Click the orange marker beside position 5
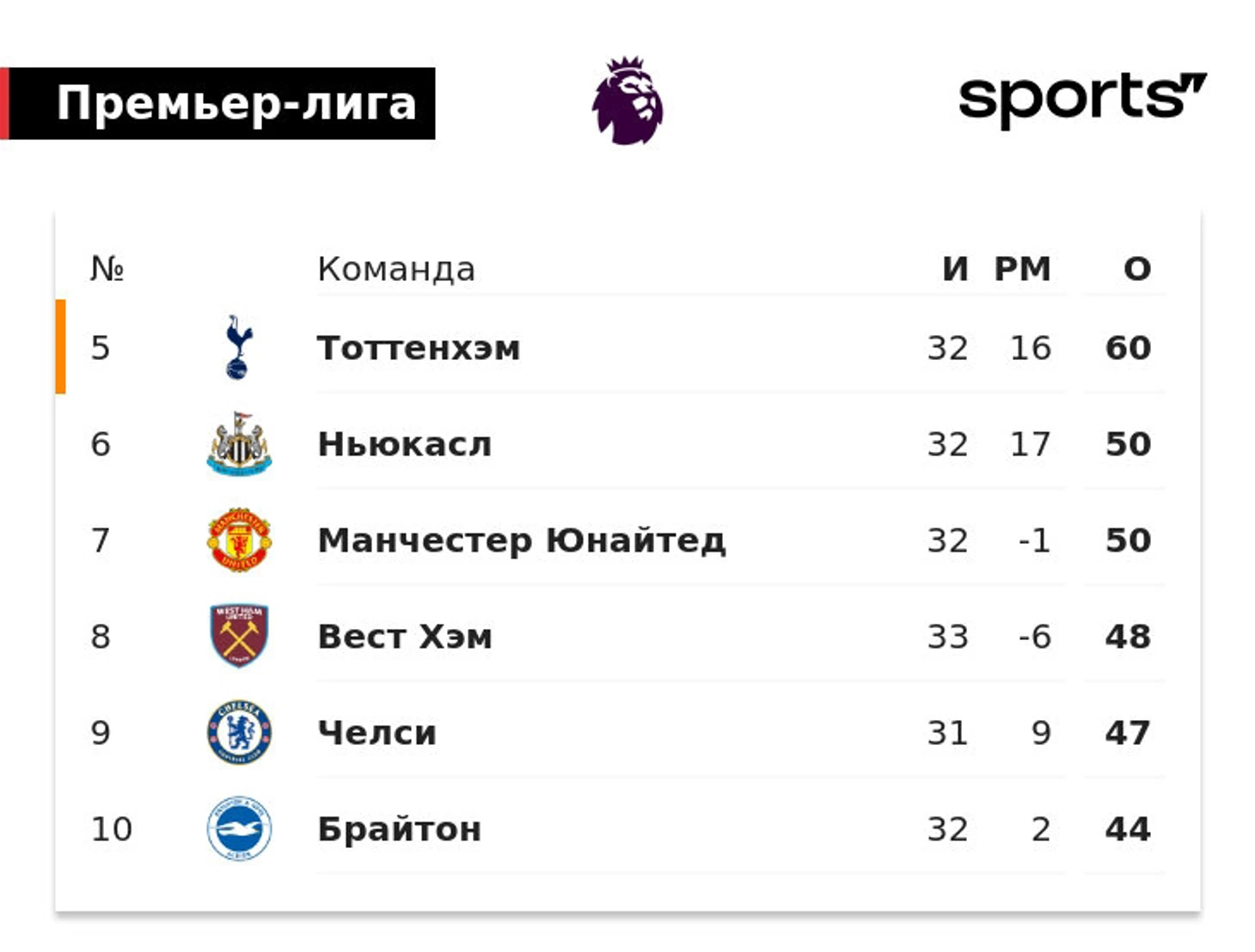The width and height of the screenshot is (1255, 952). pyautogui.click(x=60, y=346)
